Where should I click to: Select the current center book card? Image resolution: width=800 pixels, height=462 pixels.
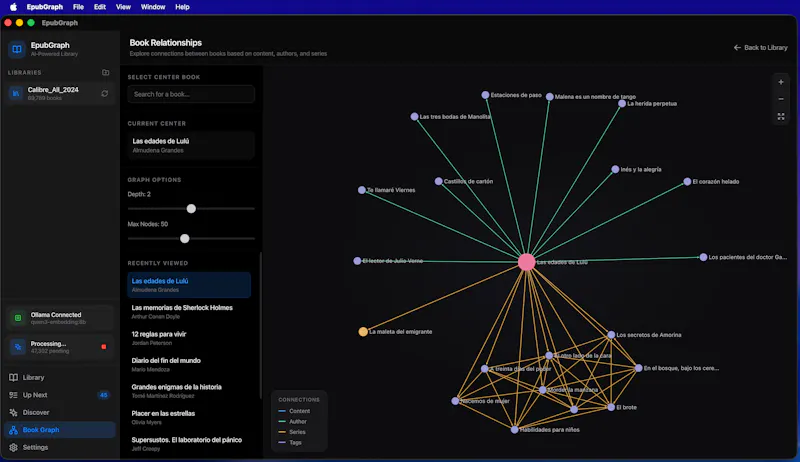(x=191, y=145)
